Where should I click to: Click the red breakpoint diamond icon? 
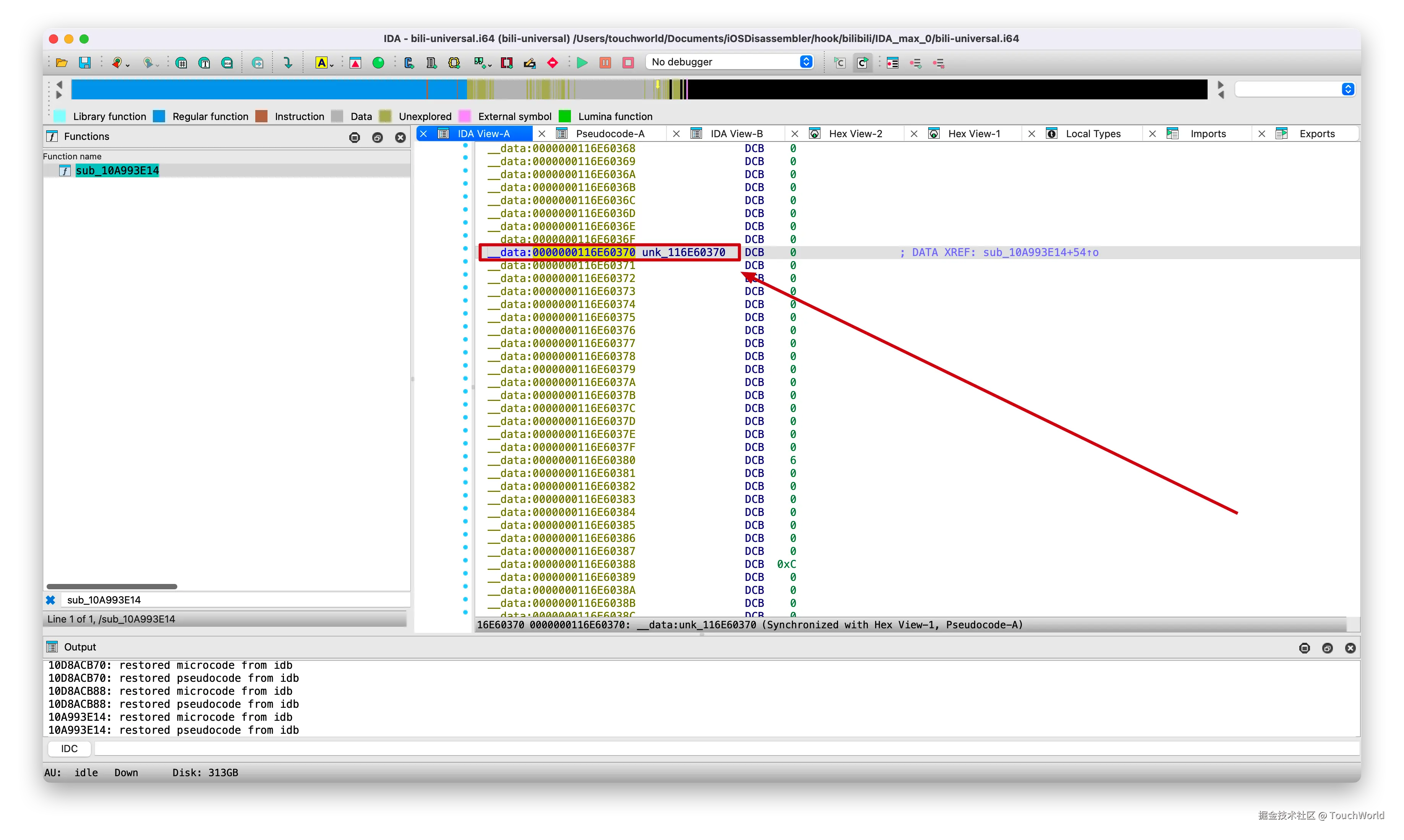(553, 63)
